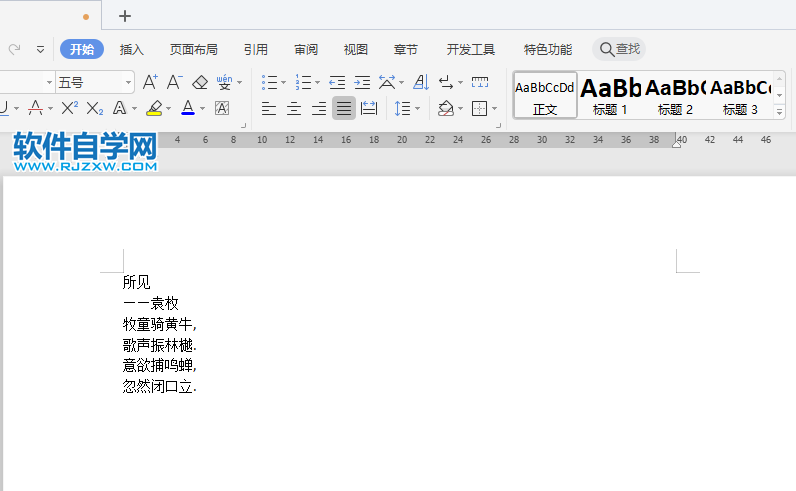
Task: Apply the yellow highlight color
Action: [154, 108]
